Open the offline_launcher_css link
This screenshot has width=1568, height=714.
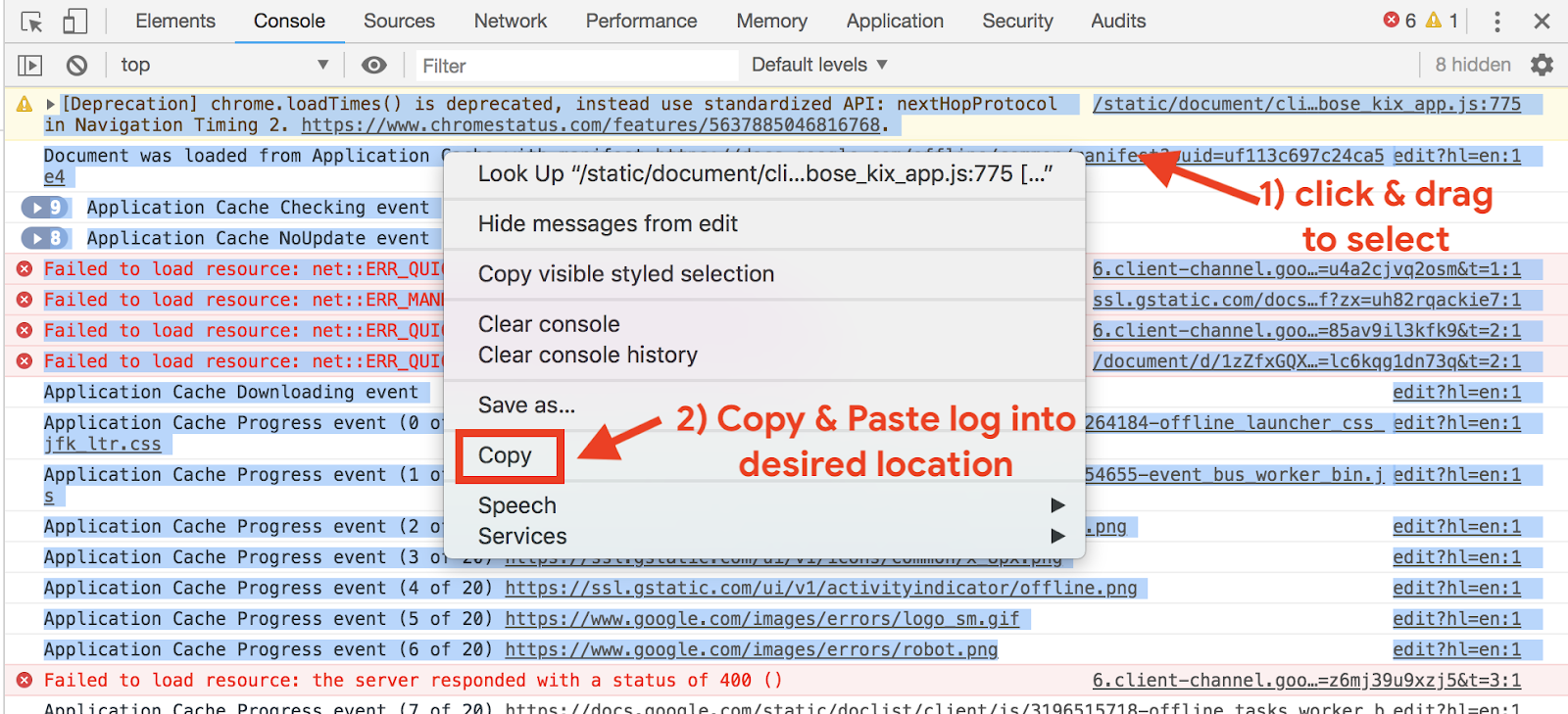(x=1235, y=423)
